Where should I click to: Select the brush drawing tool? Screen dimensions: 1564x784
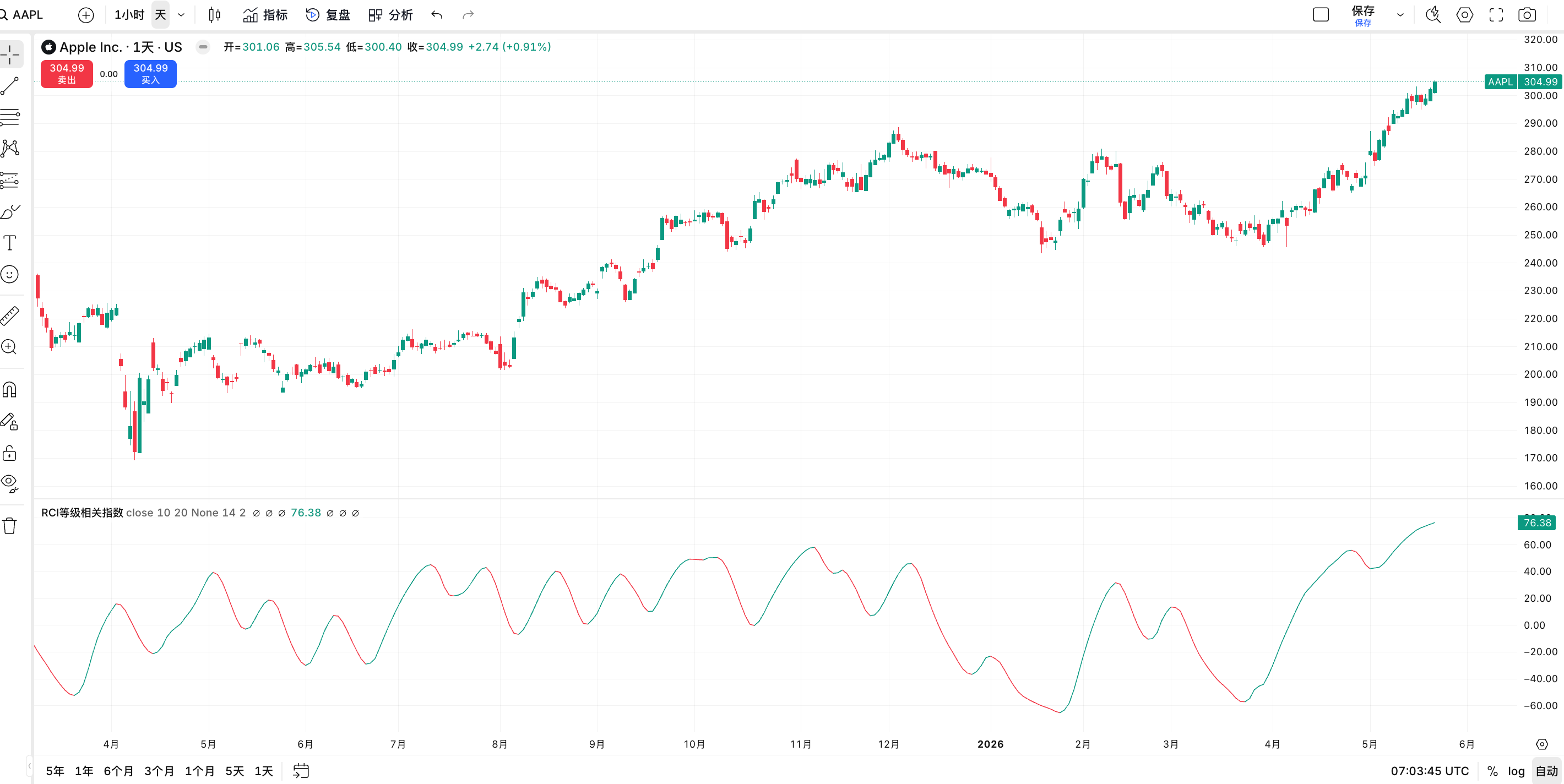point(10,212)
